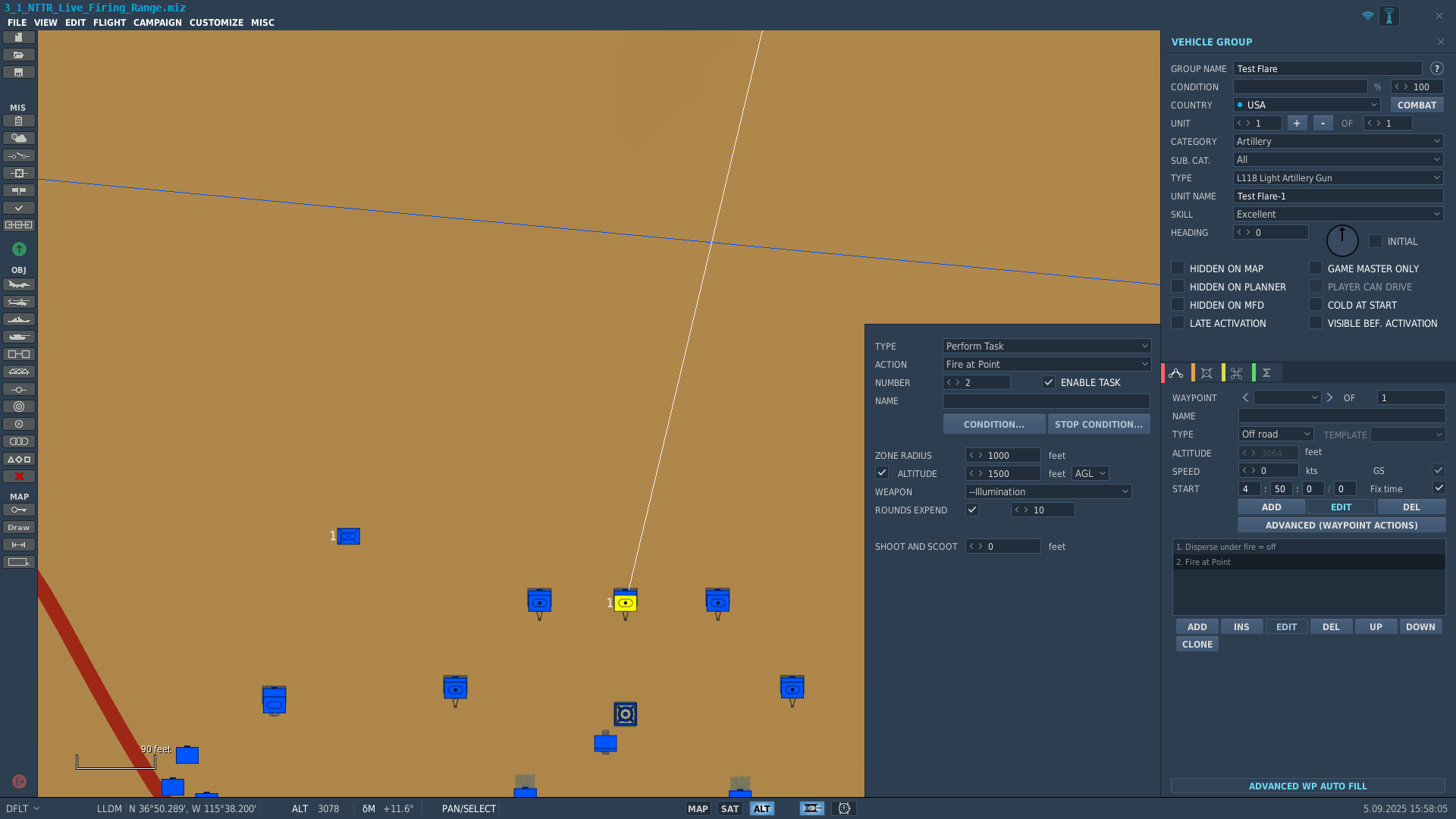
Task: Open the unit Type L118 Light Artillery Gun dropdown
Action: [1338, 177]
